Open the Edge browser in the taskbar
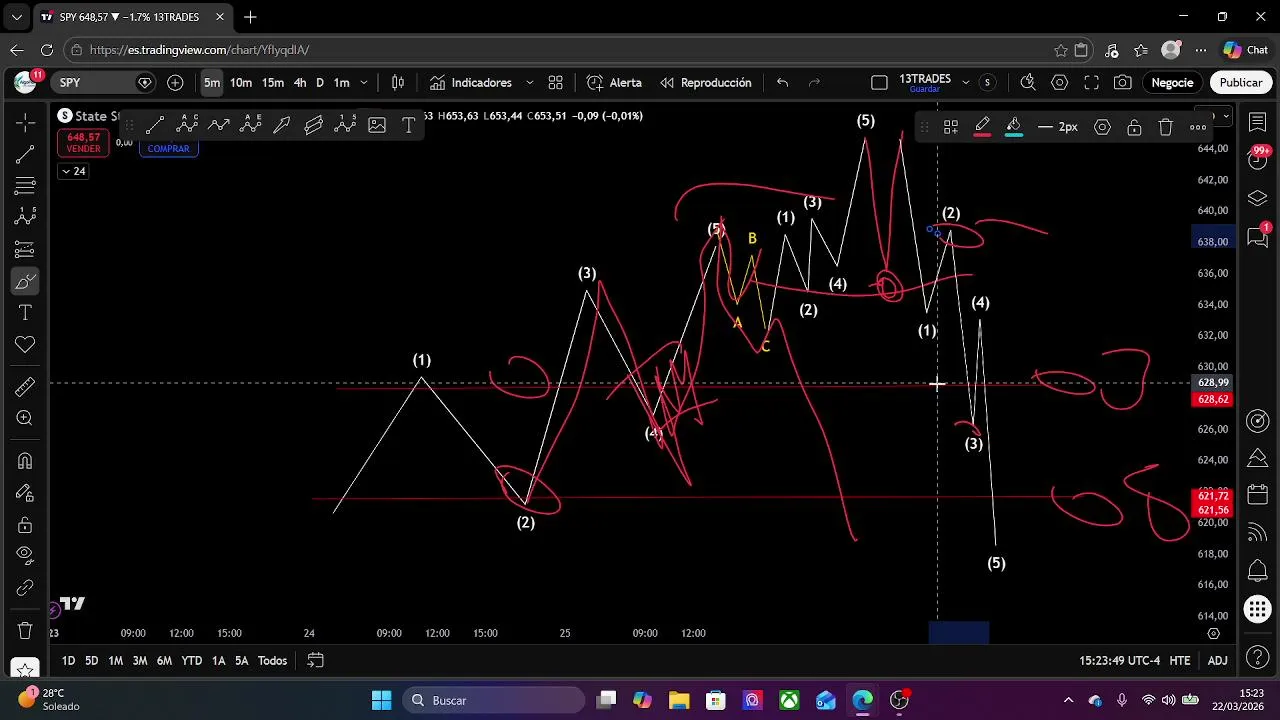This screenshot has height=720, width=1280. (x=862, y=701)
